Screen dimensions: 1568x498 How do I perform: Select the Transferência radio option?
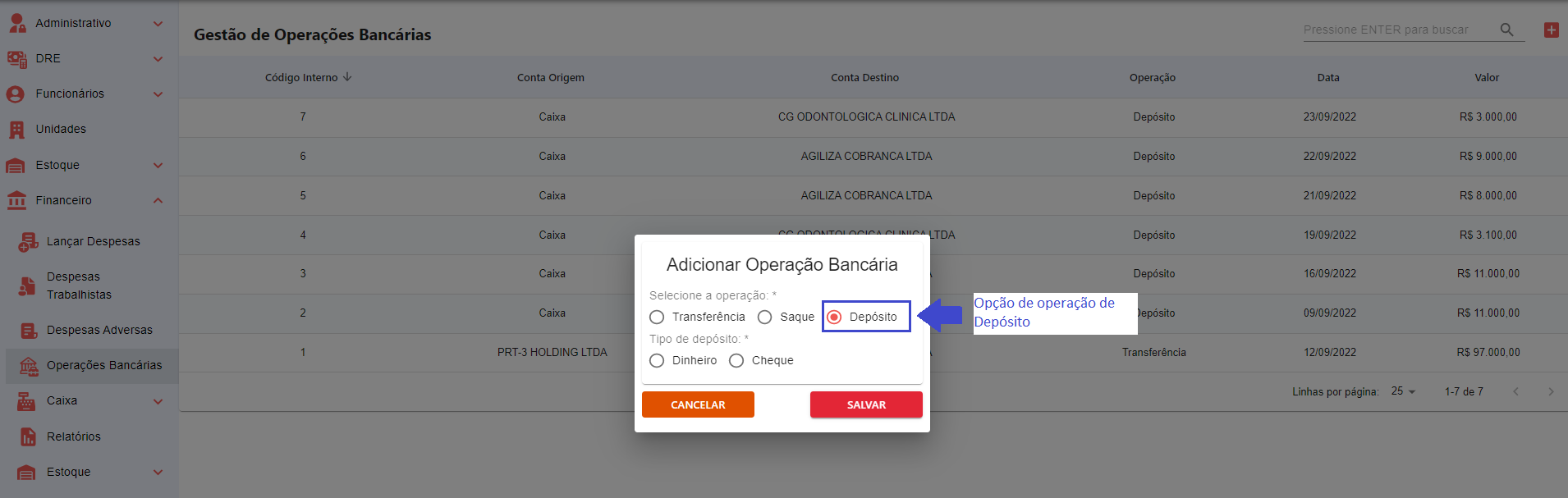tap(657, 318)
